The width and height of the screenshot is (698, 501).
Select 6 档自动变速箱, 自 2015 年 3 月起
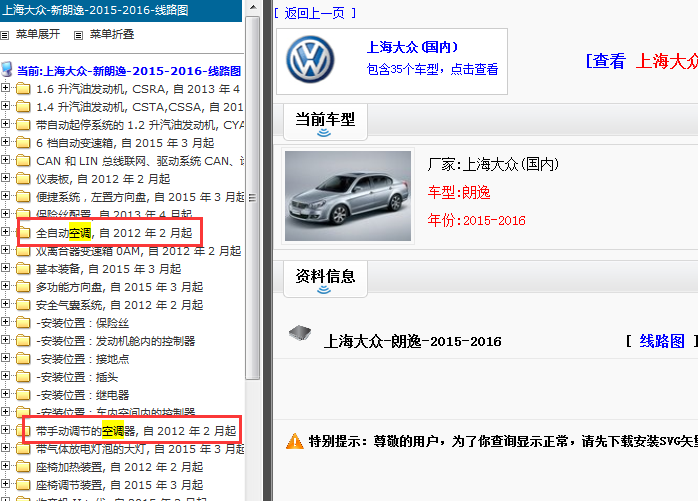125,143
